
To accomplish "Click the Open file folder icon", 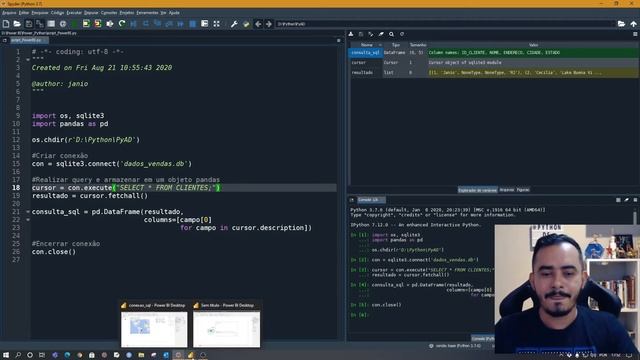I will pos(17,24).
